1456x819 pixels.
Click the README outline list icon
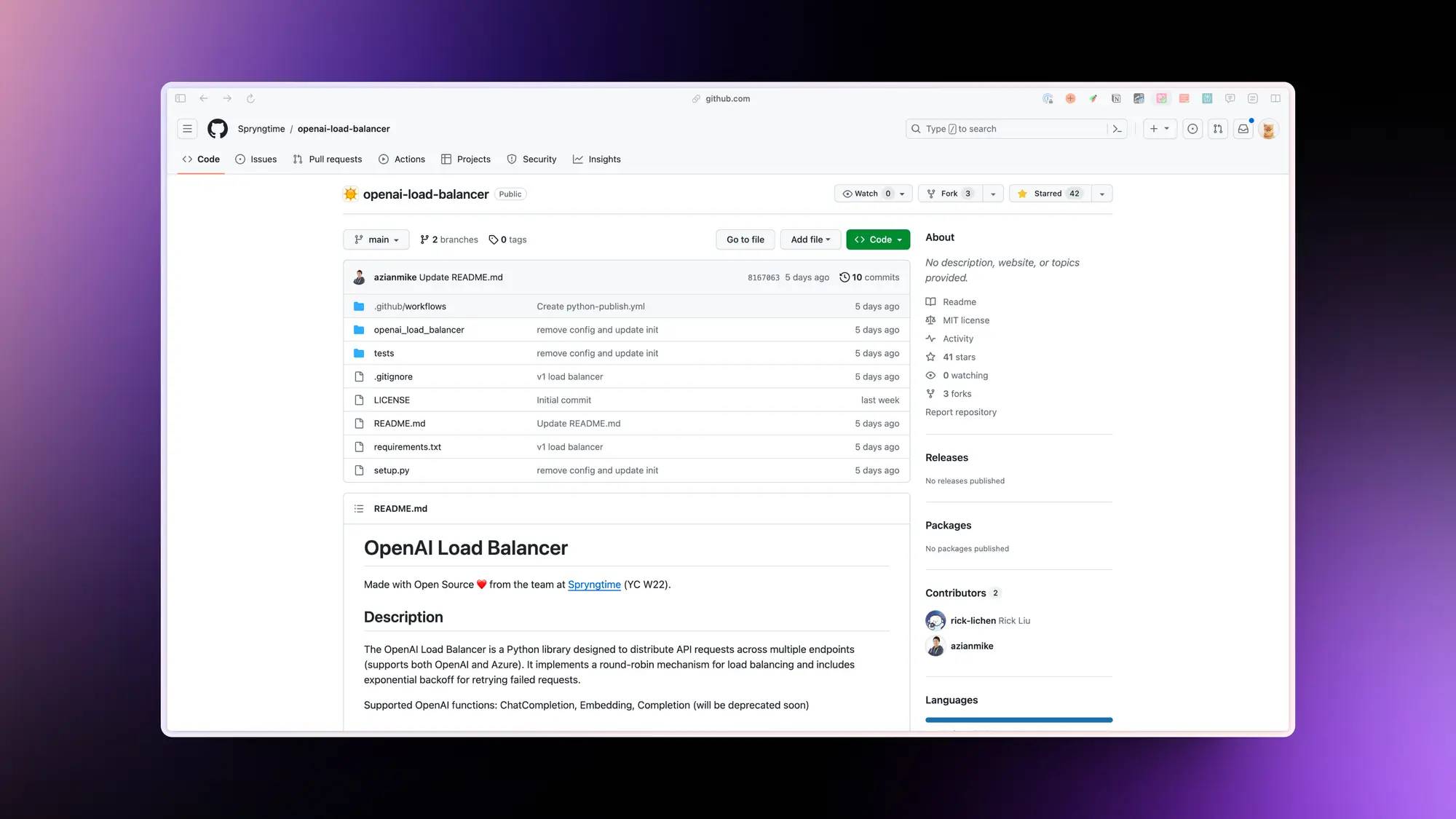(359, 509)
